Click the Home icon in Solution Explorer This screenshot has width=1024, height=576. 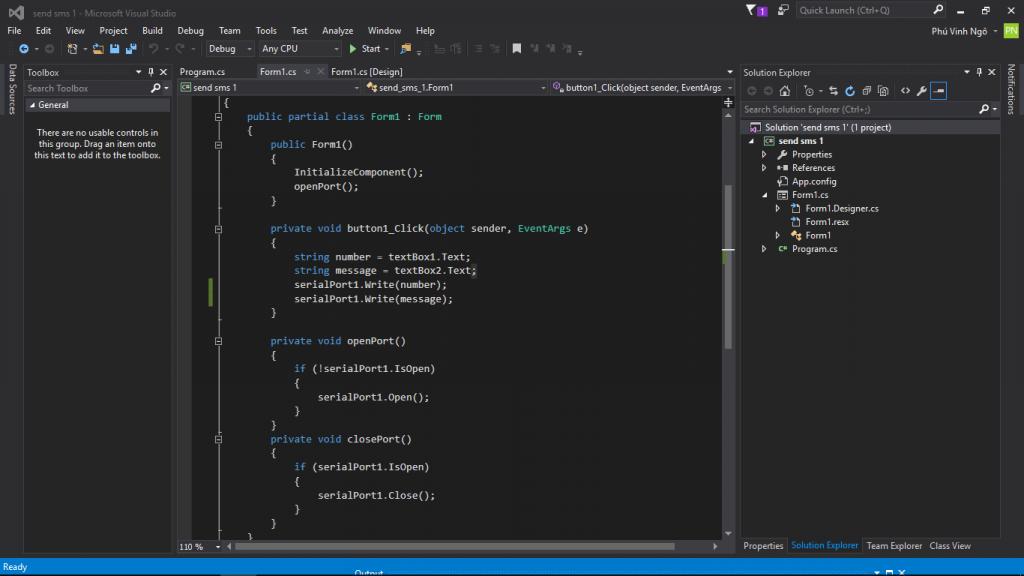pos(787,90)
